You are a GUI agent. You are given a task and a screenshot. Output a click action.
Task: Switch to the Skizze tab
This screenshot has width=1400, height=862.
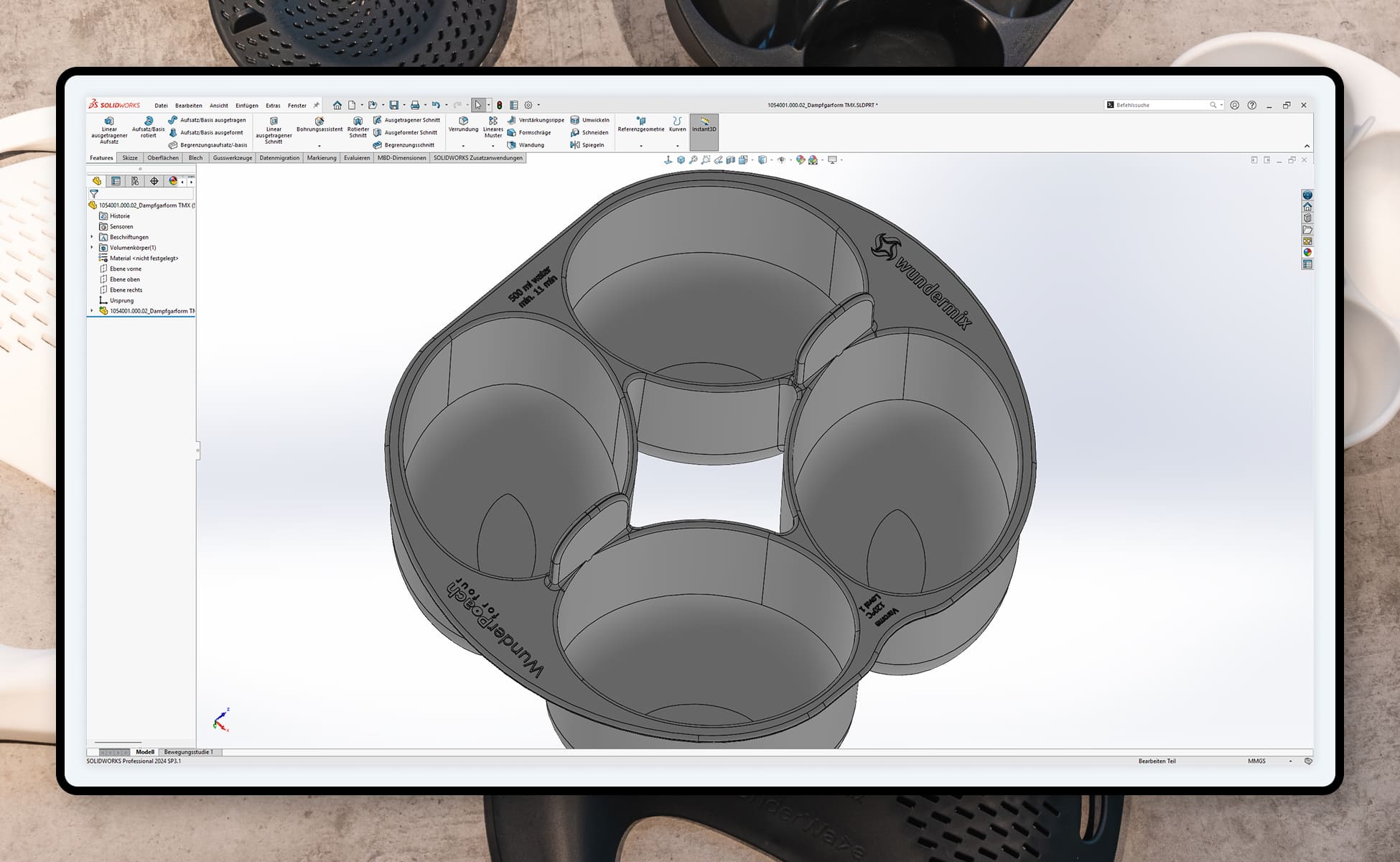click(x=130, y=157)
